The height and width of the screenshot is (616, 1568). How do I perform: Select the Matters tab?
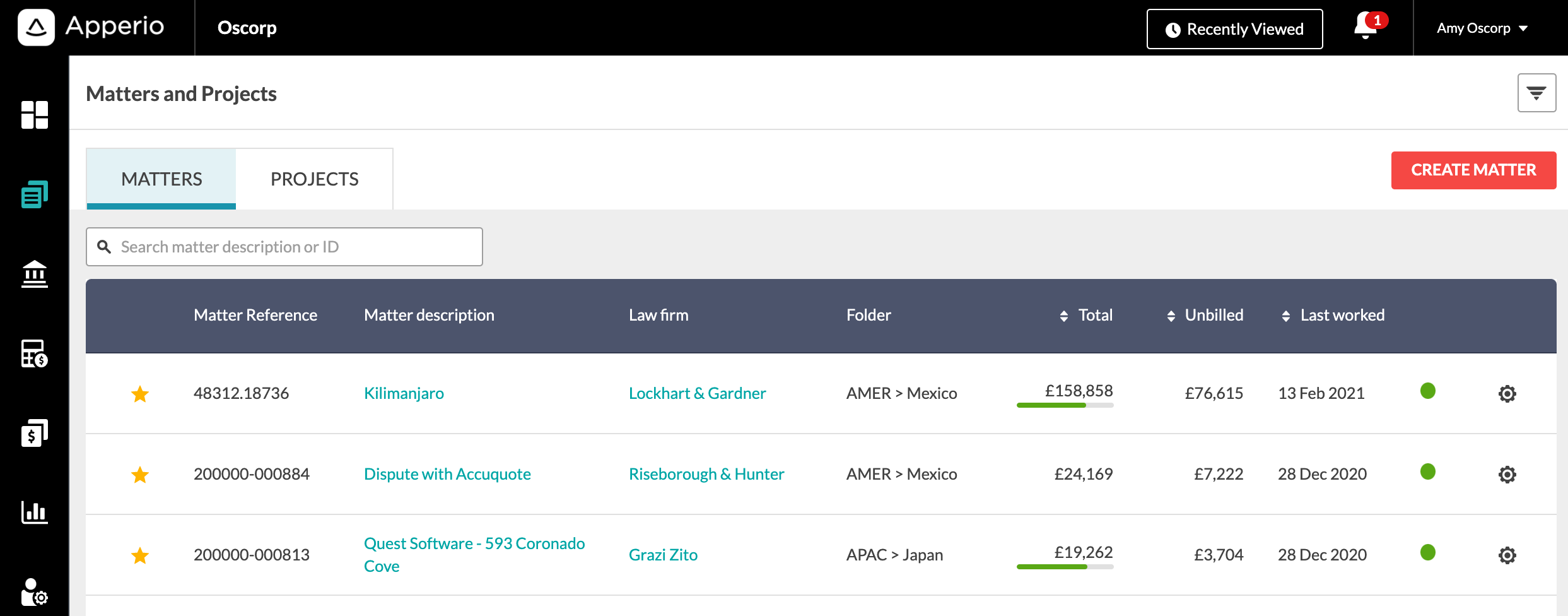click(161, 179)
